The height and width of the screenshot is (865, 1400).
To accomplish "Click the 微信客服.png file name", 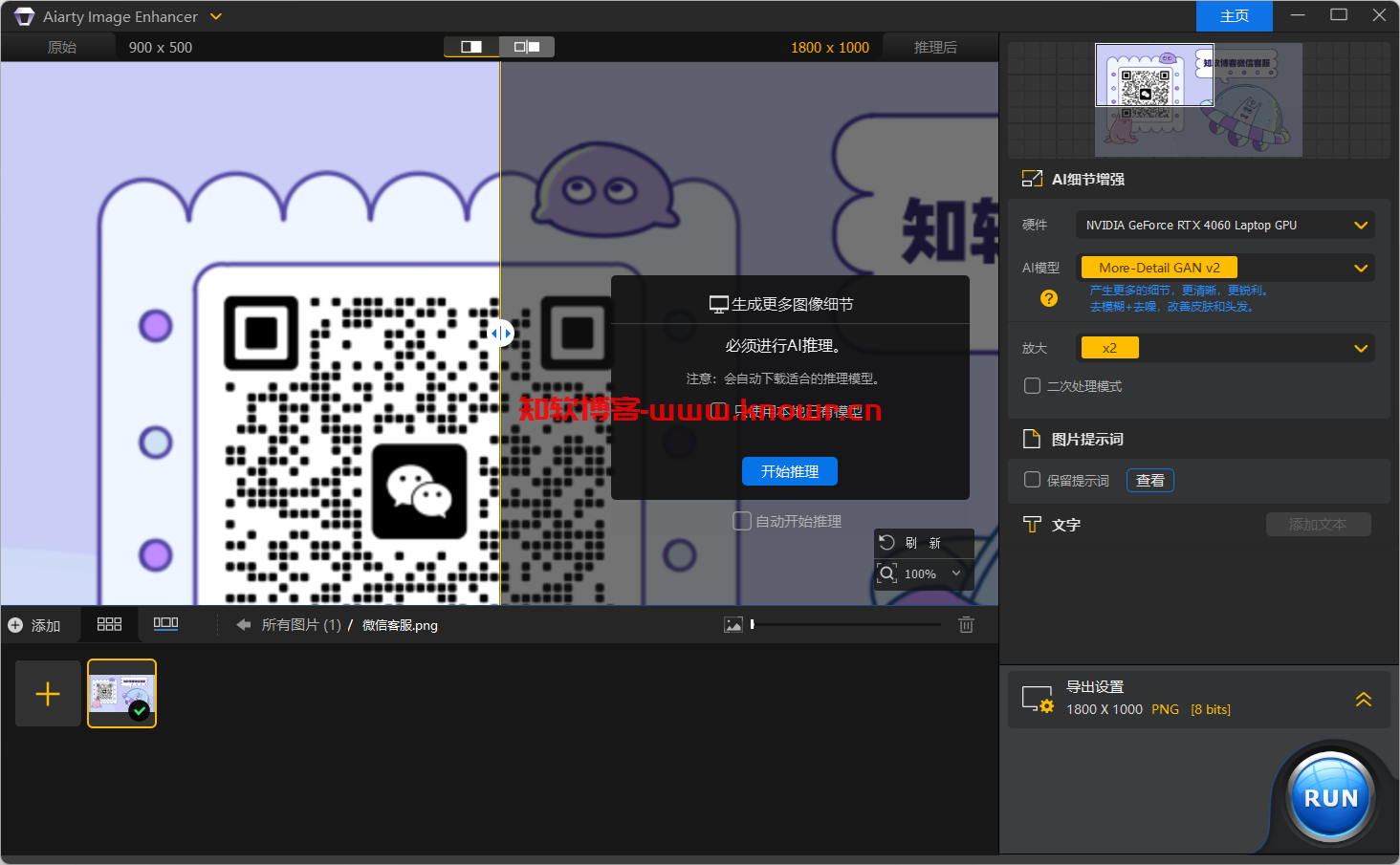I will tap(400, 625).
